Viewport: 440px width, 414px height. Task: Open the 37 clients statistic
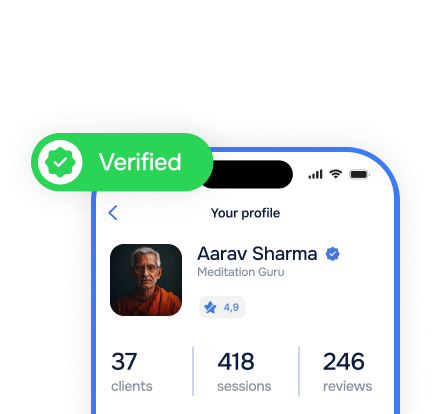pos(132,371)
